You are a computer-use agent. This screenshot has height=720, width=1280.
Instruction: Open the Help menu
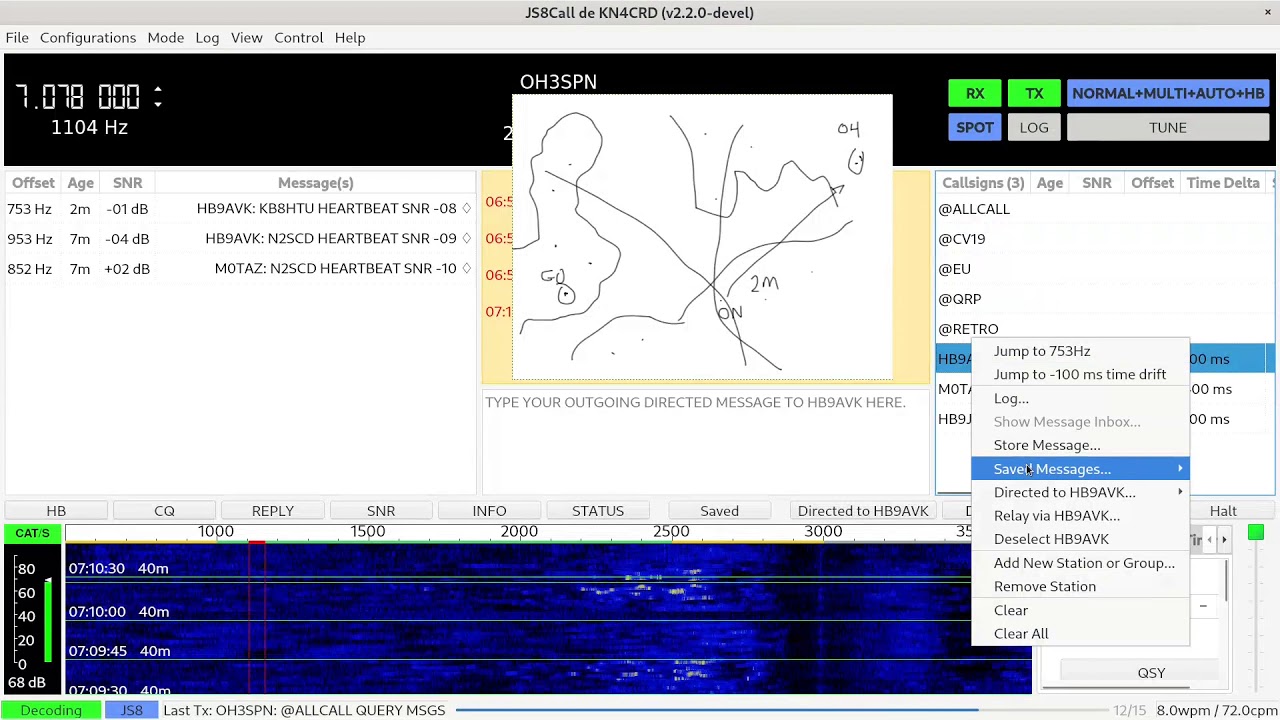[x=350, y=37]
